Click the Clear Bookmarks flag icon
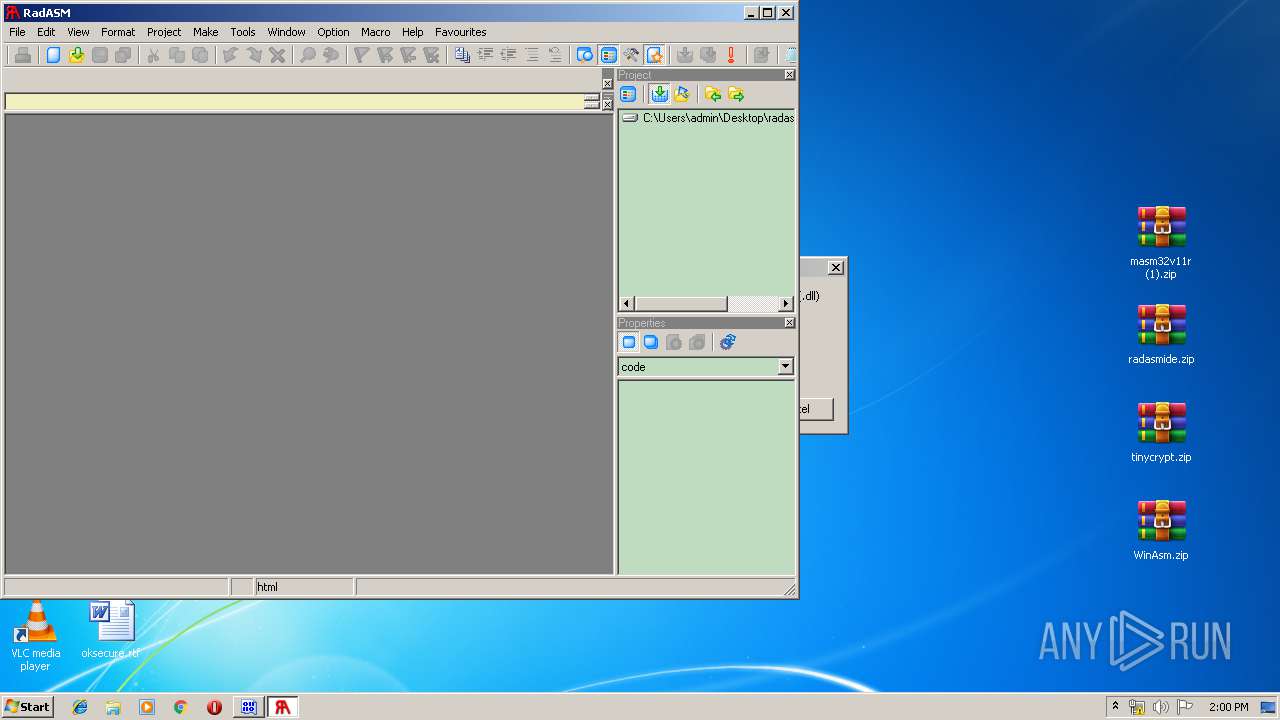The height and width of the screenshot is (720, 1280). (431, 55)
